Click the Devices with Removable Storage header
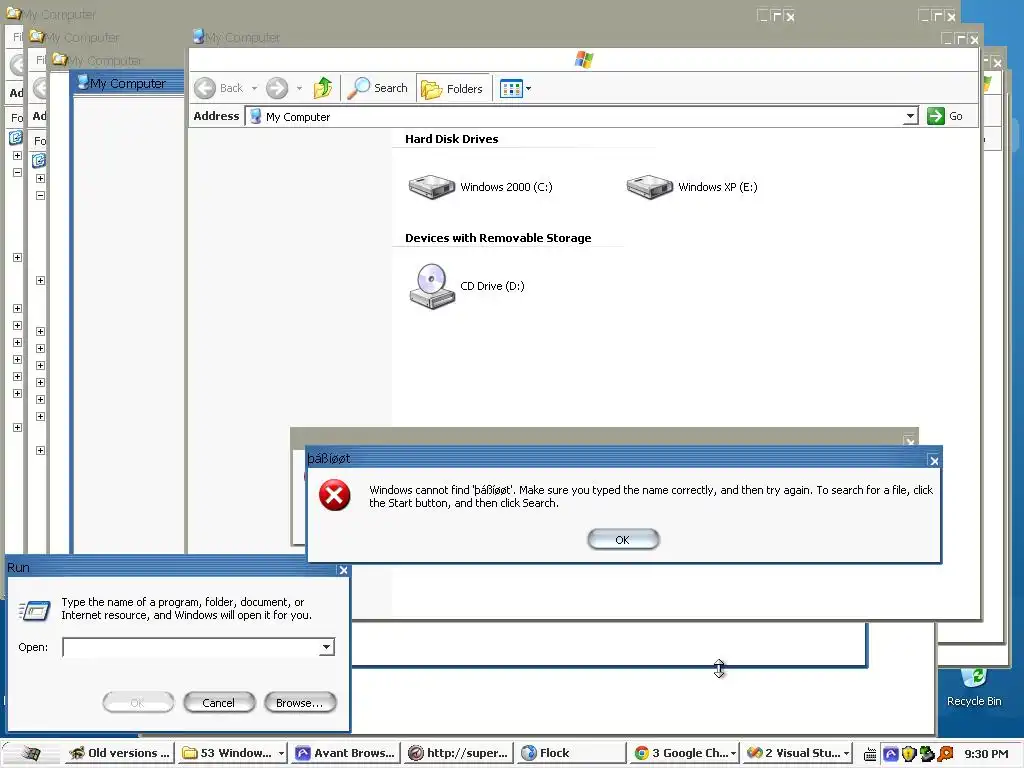1024x768 pixels. [498, 238]
